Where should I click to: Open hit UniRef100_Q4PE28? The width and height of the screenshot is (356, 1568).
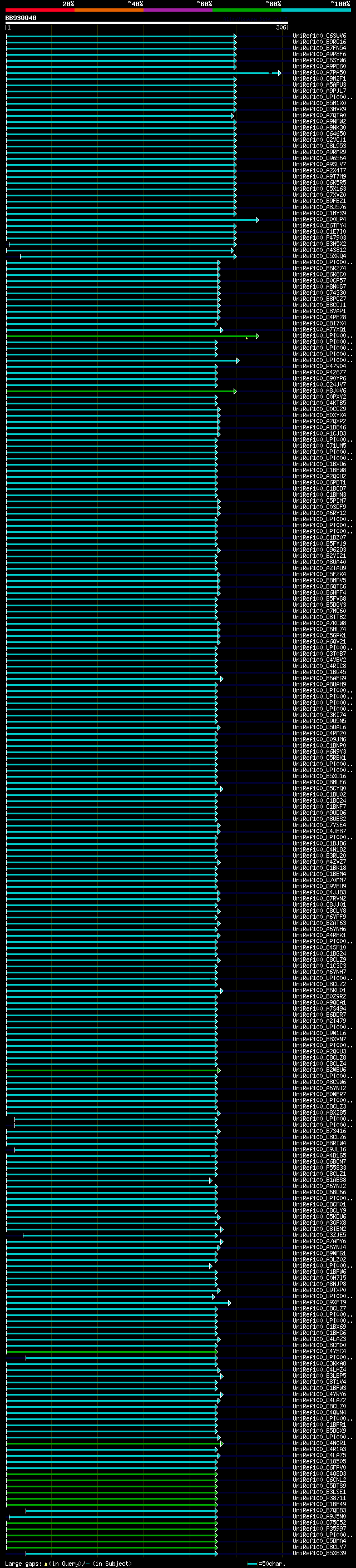[319, 317]
